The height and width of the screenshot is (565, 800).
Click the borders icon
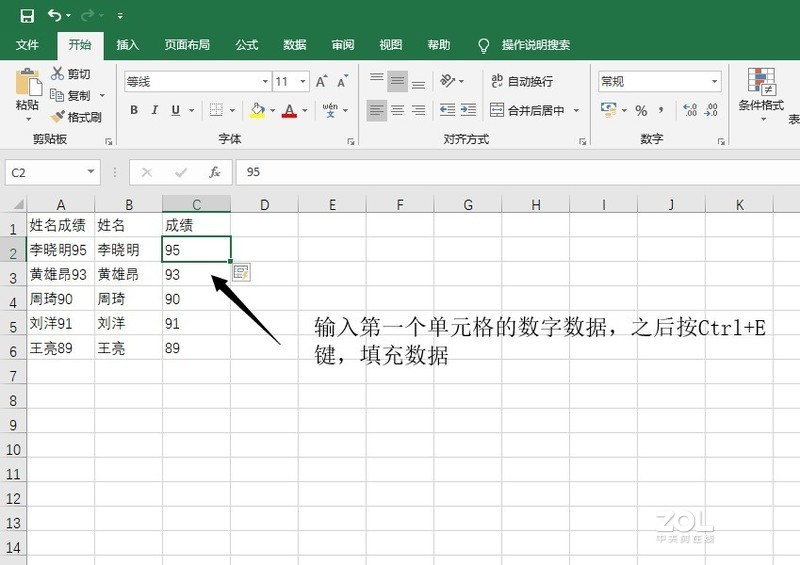tap(216, 110)
